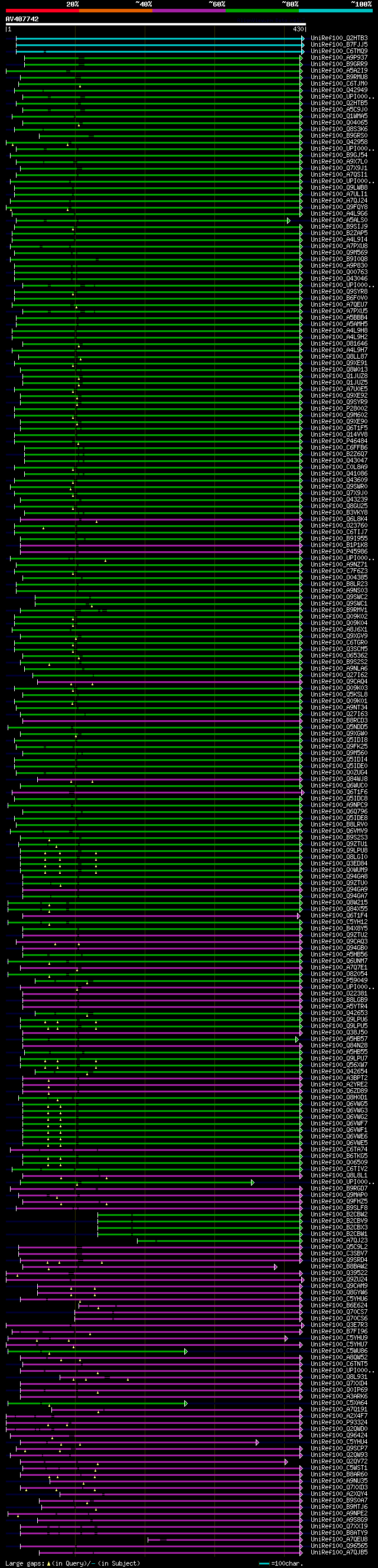The image size is (378, 1568).
Task: Click the orange ~40% identity legend segment
Action: 116,11
